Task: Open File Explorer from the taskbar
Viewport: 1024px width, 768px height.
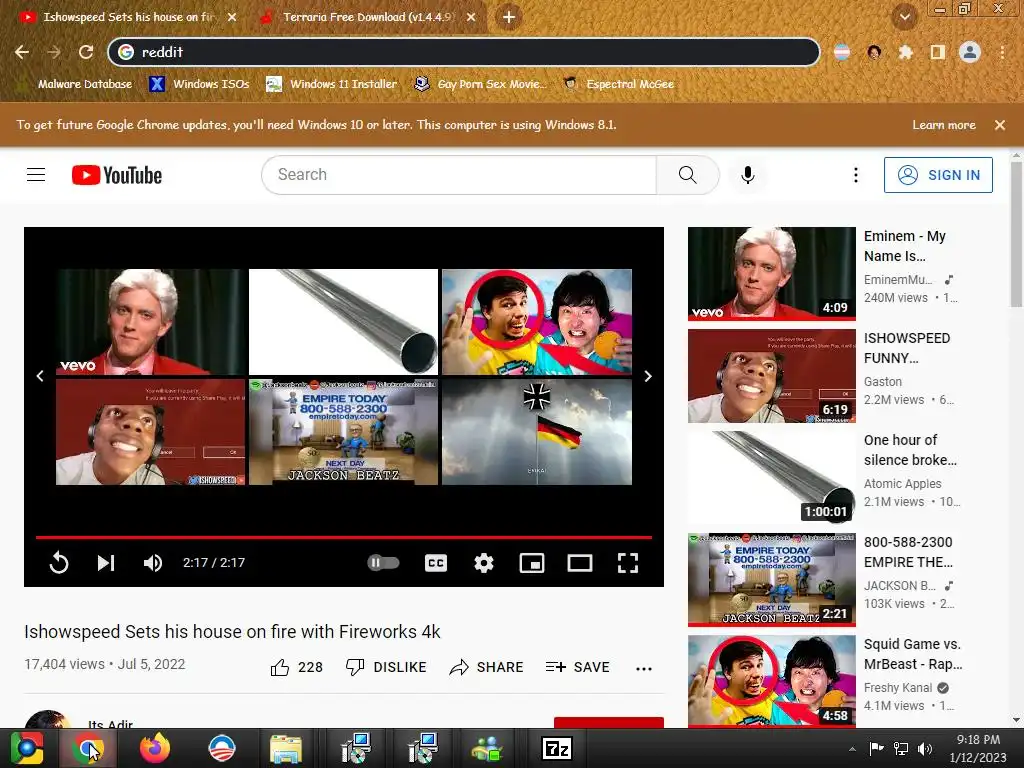Action: click(286, 748)
